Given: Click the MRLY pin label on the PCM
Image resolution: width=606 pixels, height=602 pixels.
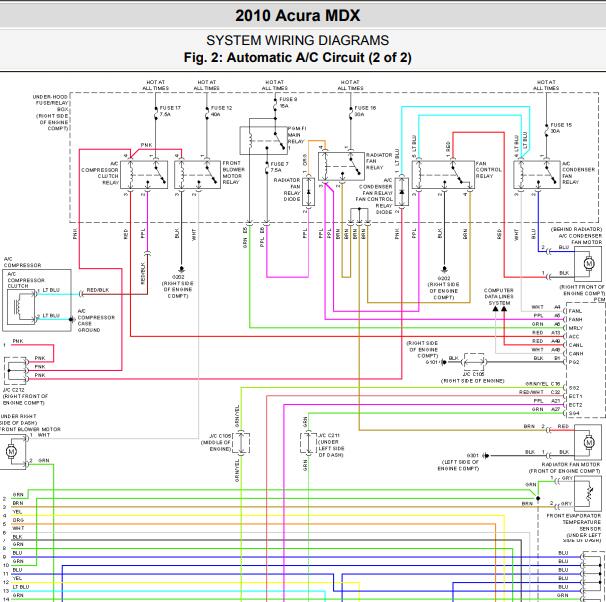Looking at the screenshot, I should coord(576,328).
